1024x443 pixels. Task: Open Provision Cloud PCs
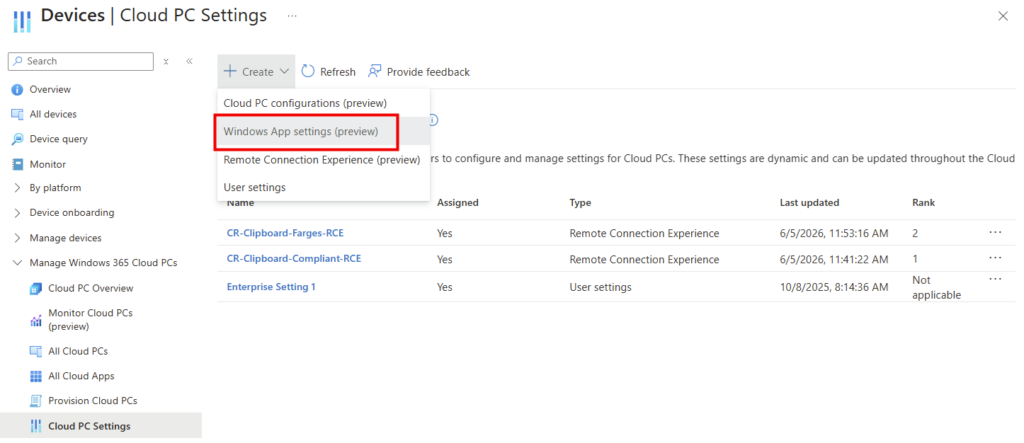pyautogui.click(x=93, y=401)
